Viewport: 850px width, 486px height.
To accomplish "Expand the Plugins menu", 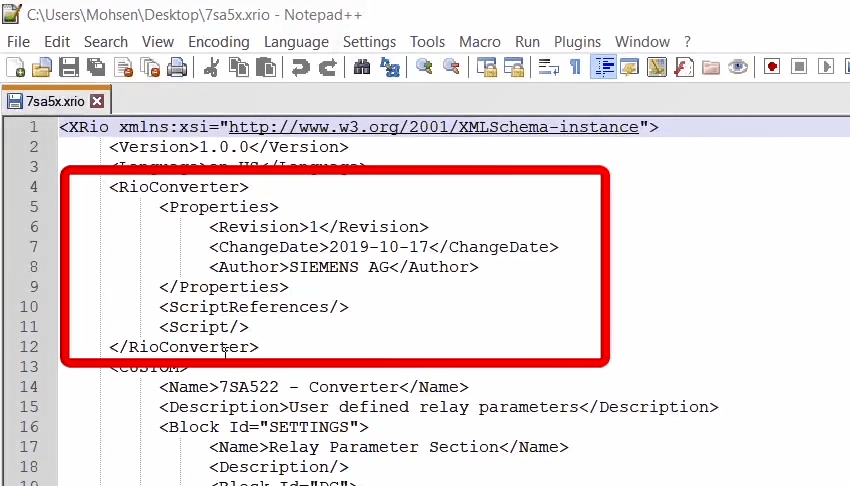I will click(x=577, y=41).
